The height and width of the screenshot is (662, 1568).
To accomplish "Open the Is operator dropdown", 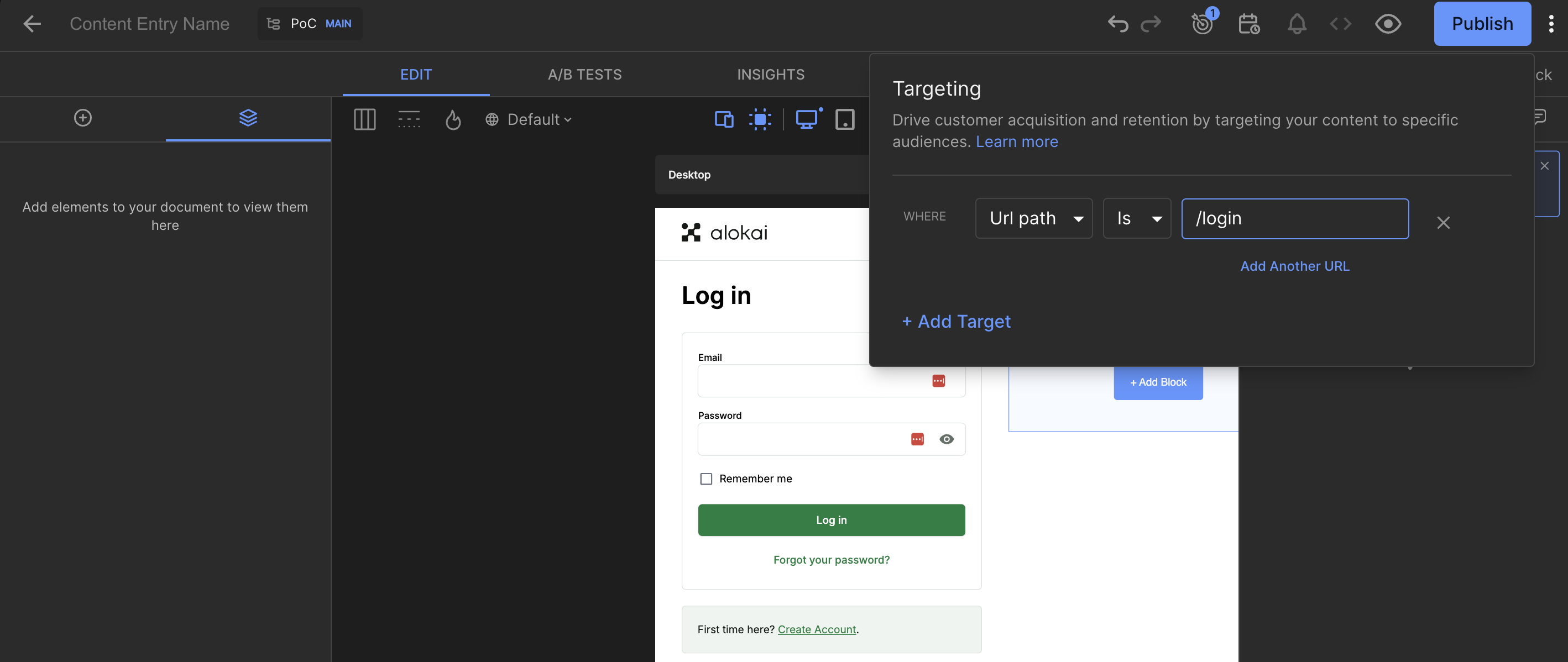I will [1136, 218].
